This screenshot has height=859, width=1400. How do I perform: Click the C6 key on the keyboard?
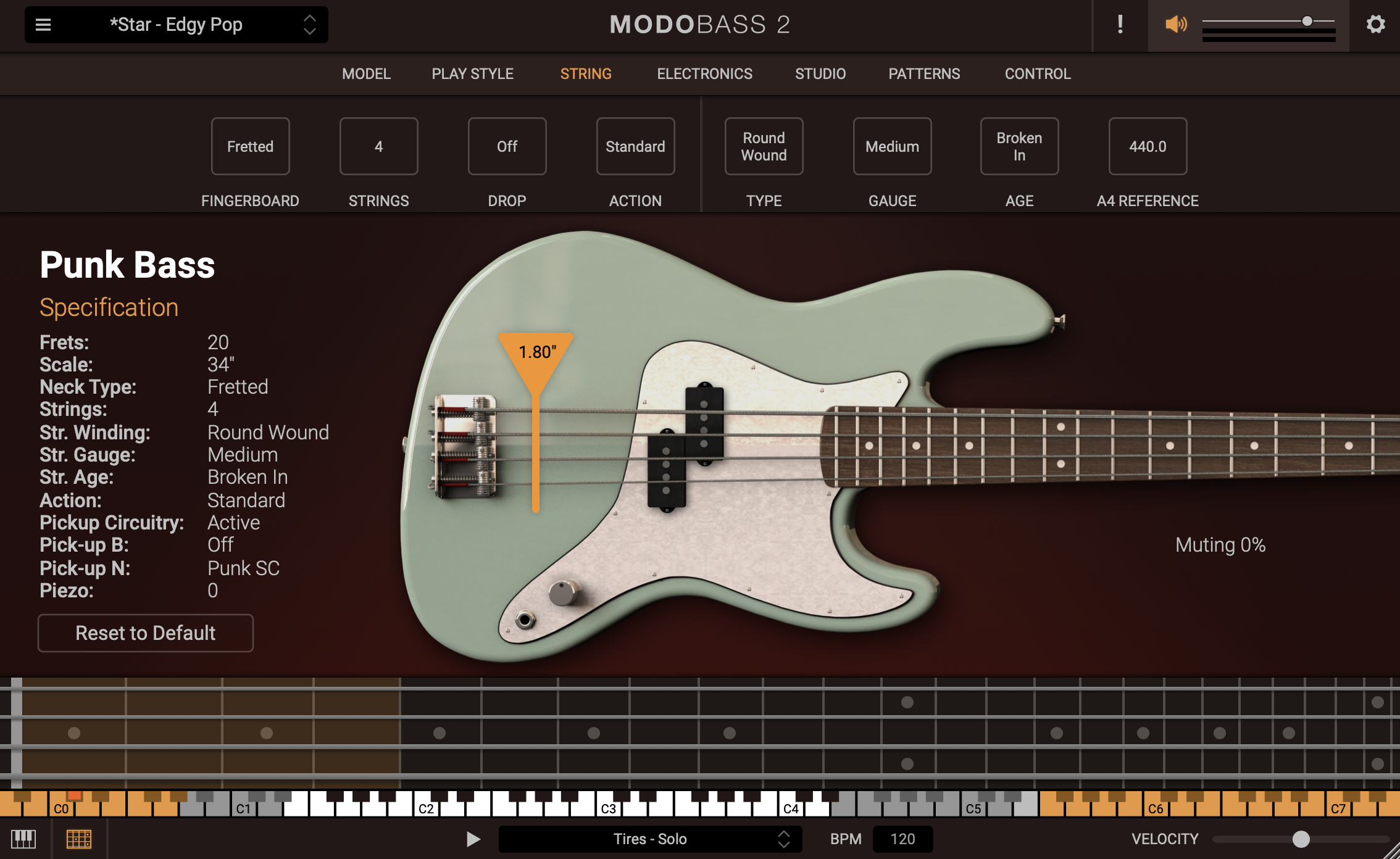[x=1156, y=808]
